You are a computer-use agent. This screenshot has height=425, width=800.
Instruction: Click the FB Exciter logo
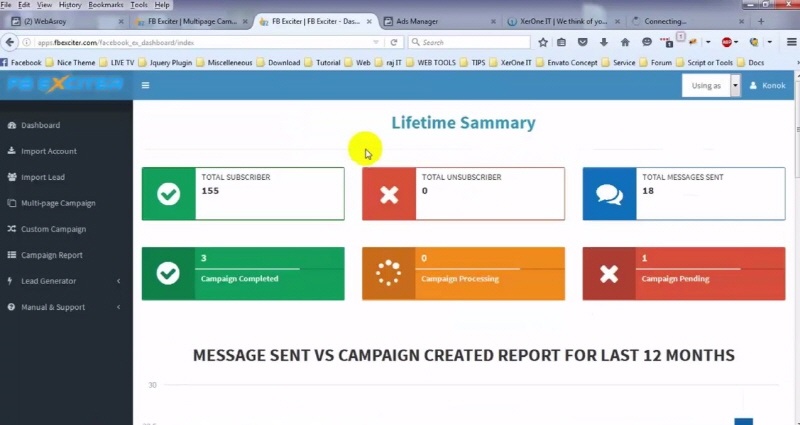tap(65, 84)
